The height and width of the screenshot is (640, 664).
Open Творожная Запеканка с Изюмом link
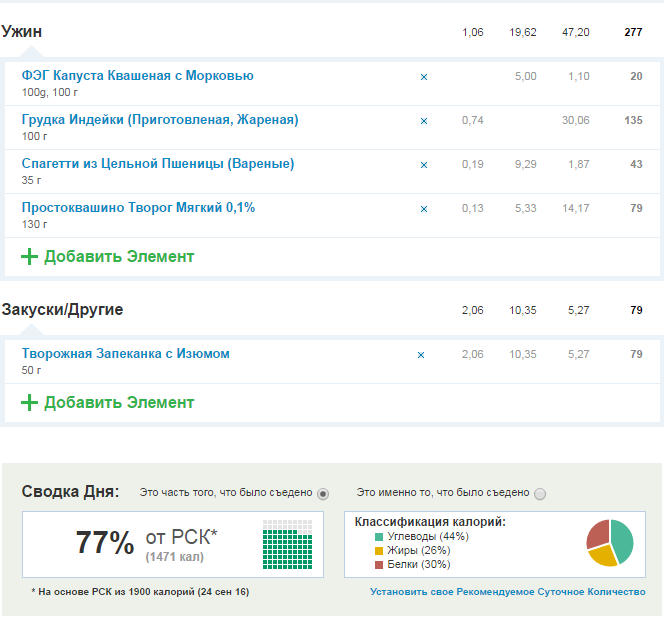125,354
